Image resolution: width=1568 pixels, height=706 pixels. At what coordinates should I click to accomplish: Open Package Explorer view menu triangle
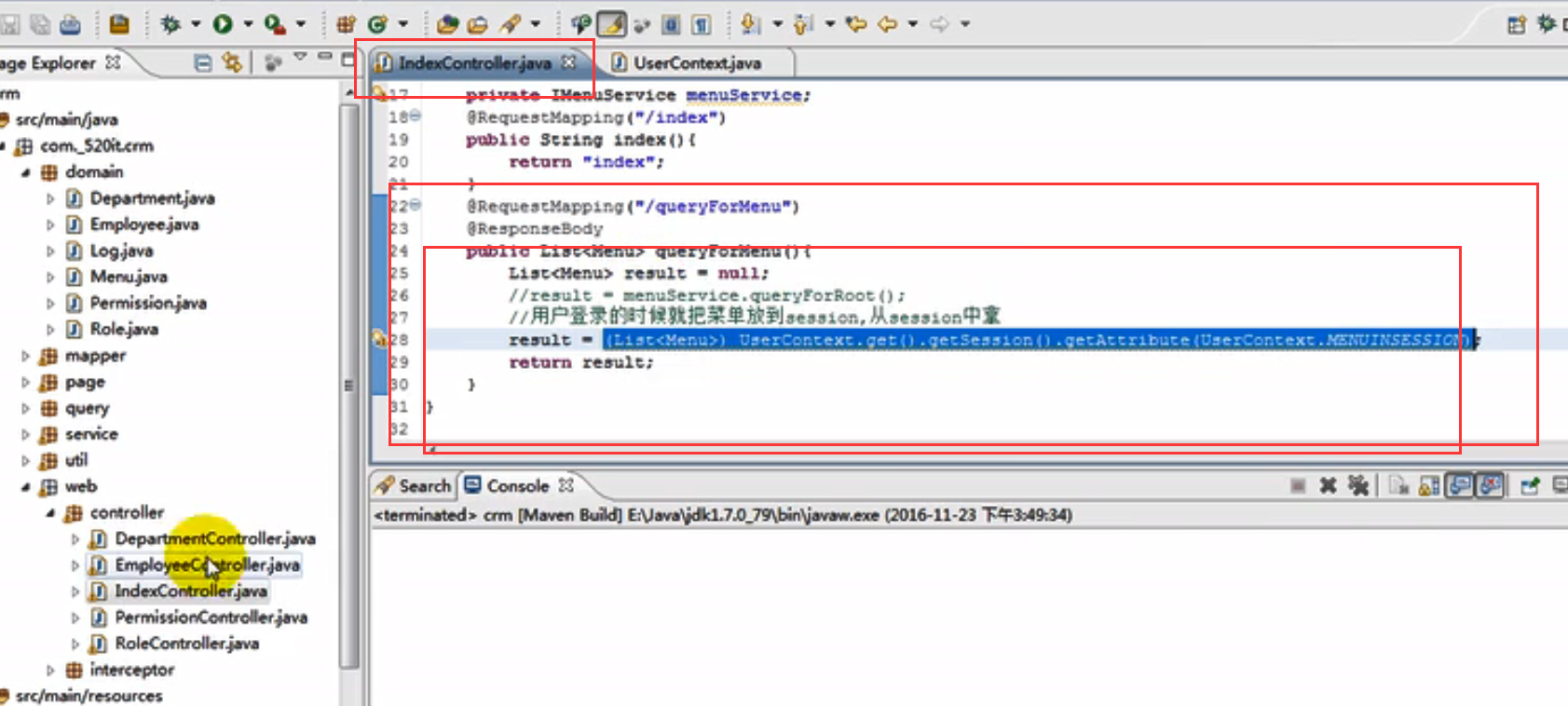click(x=300, y=58)
